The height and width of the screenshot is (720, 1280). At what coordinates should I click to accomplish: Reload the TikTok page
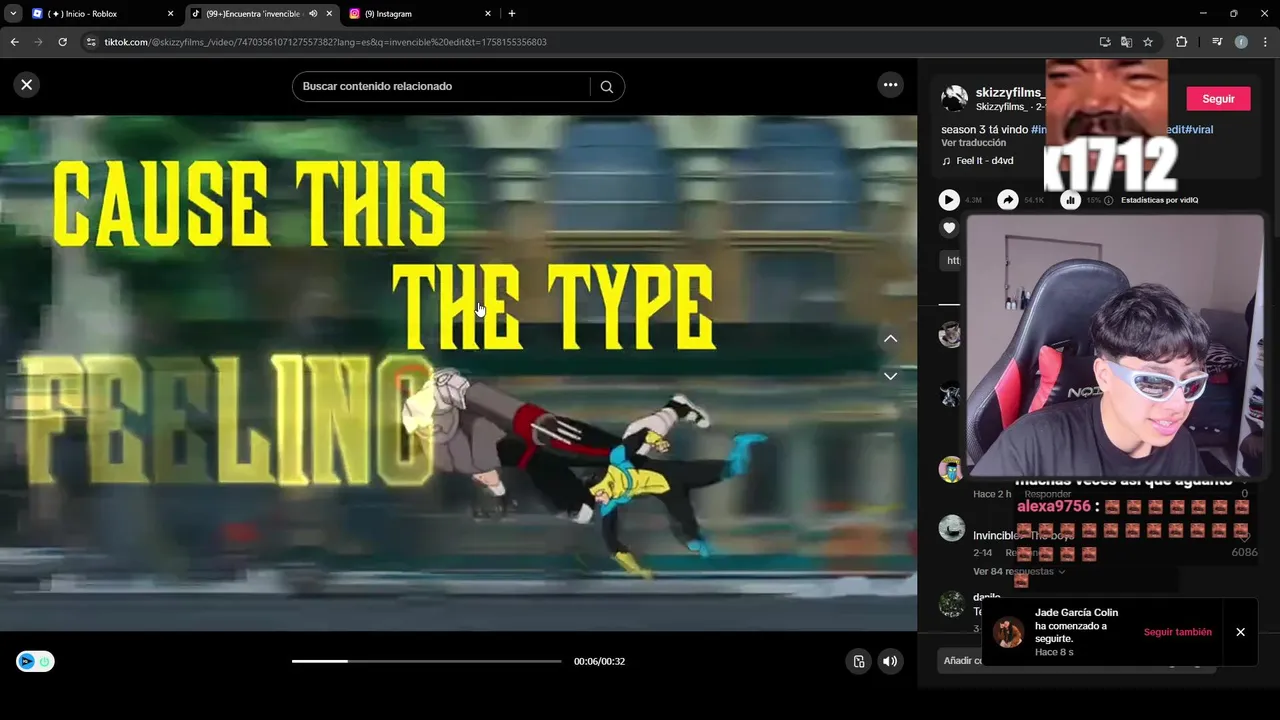pos(62,42)
